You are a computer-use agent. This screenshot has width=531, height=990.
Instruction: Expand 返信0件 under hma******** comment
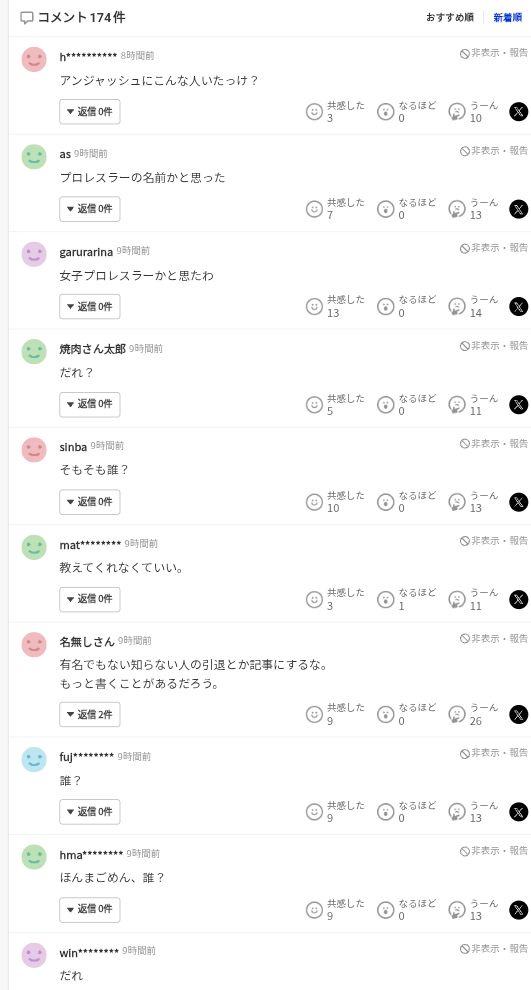(90, 910)
